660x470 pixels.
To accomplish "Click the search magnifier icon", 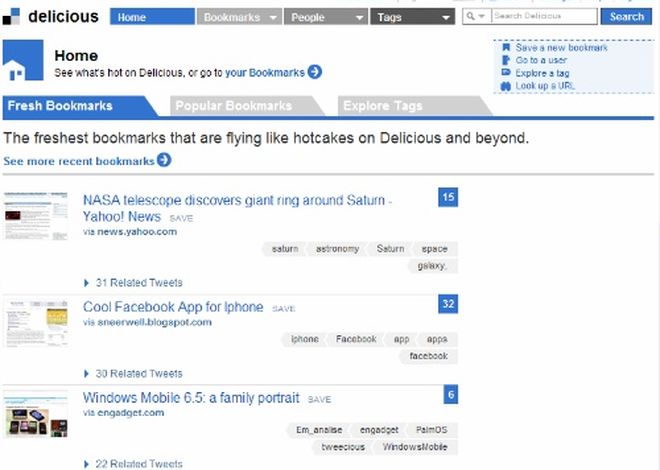I will [471, 16].
